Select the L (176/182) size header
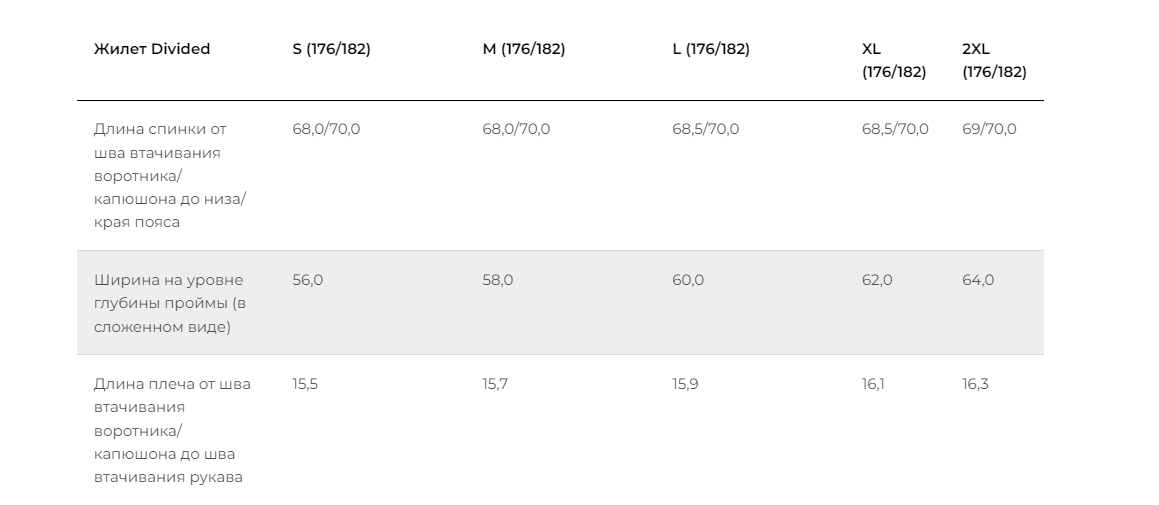 pyautogui.click(x=710, y=49)
